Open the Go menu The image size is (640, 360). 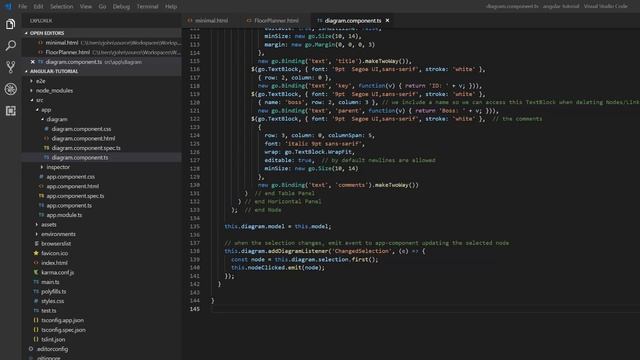102,7
